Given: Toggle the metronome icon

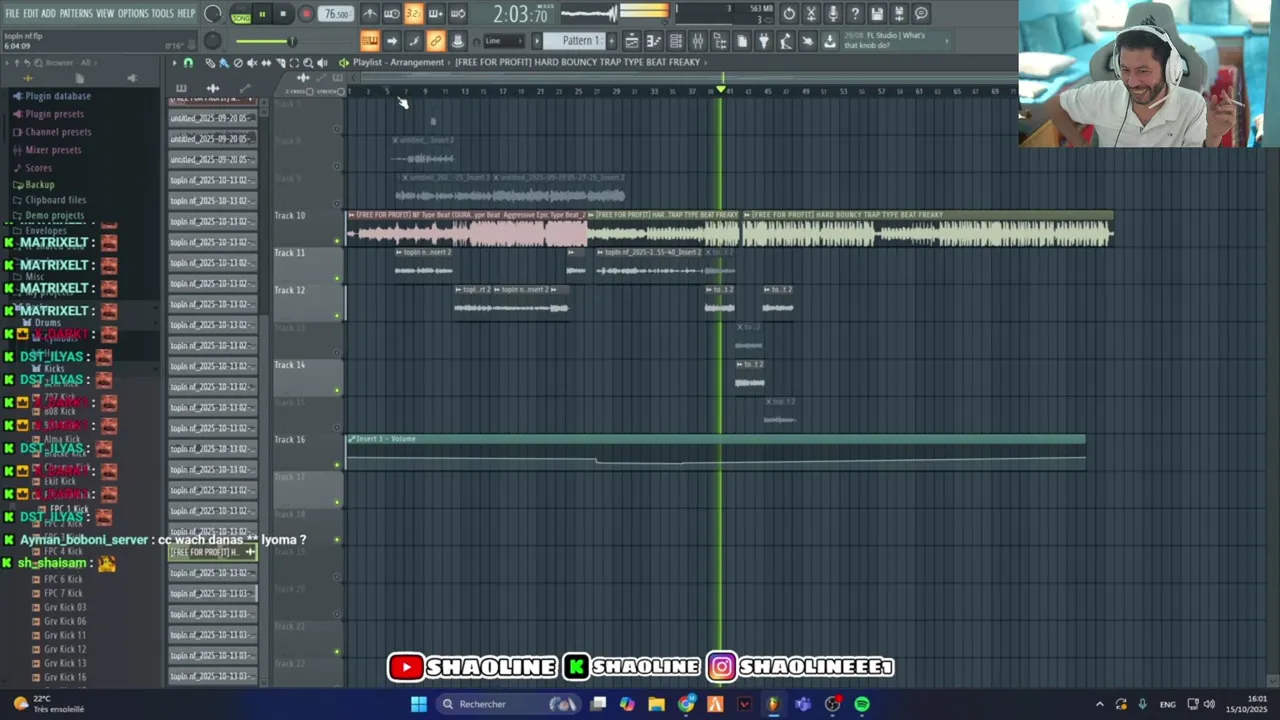Looking at the screenshot, I should click(370, 14).
